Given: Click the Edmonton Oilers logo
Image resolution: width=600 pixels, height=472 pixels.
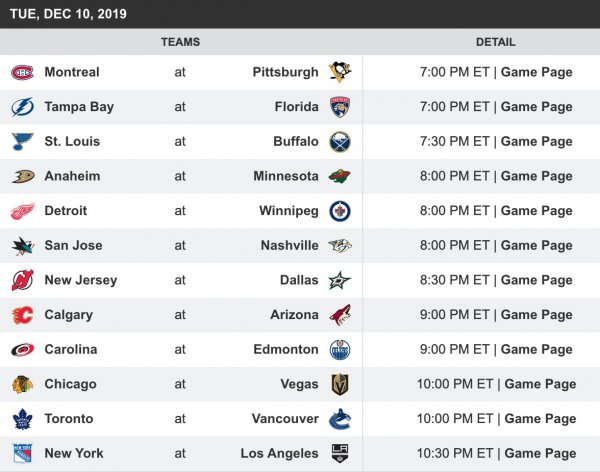Looking at the screenshot, I should (340, 349).
